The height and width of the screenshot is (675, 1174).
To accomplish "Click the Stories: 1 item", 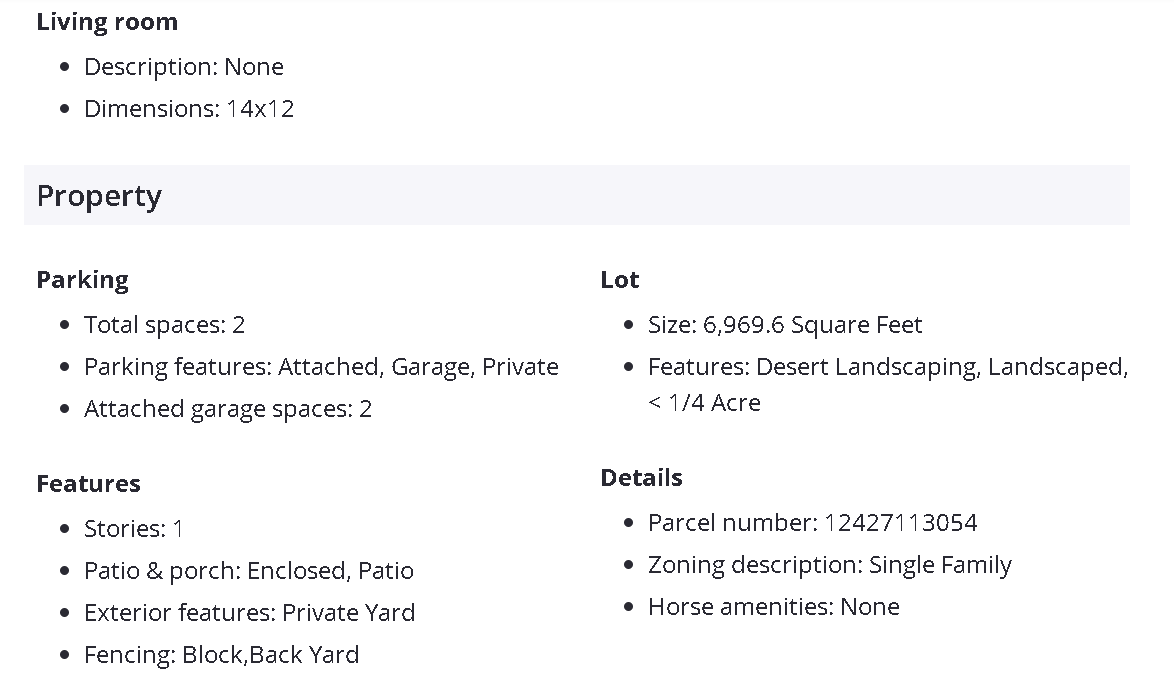I will click(x=134, y=529).
